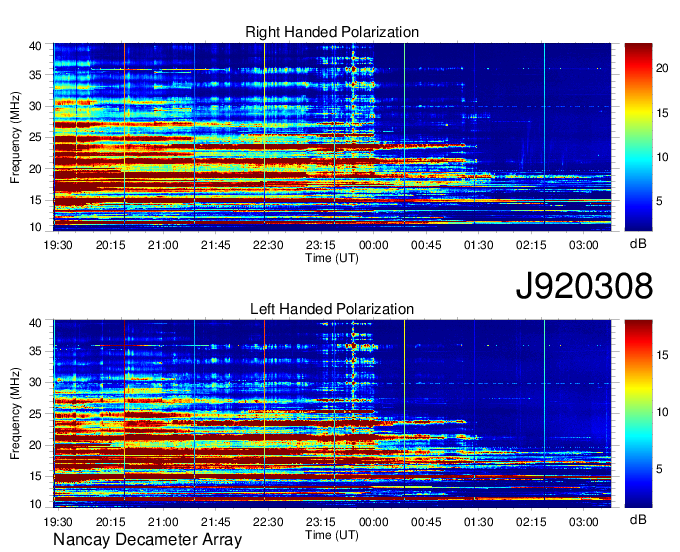680x552 pixels.
Task: Click the "Frequency (MHz)" axis label of the top plot
Action: click(x=15, y=137)
